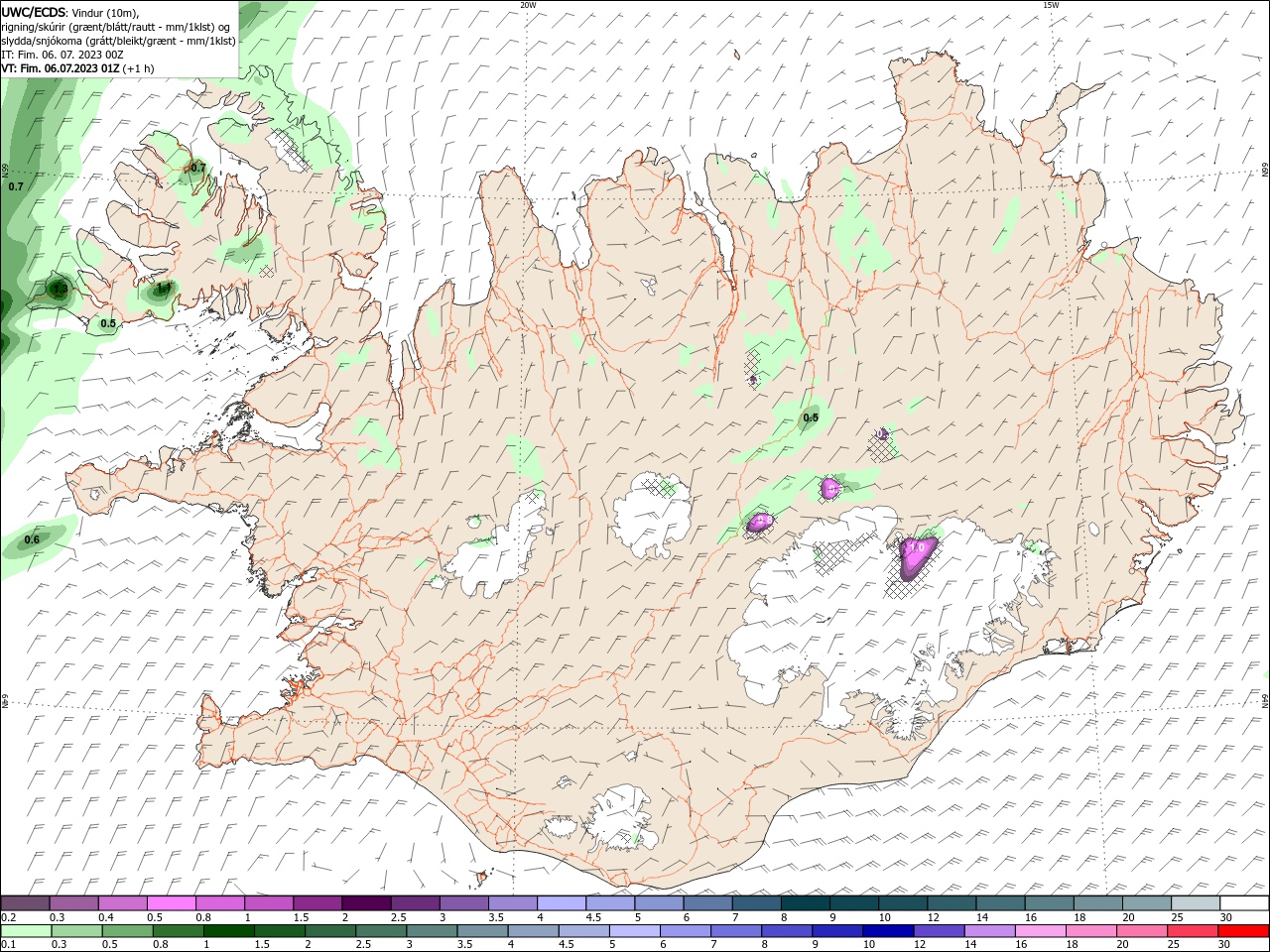Image resolution: width=1270 pixels, height=952 pixels.
Task: Pick the medium green 0.5 swatch in rain scale
Action: click(126, 931)
